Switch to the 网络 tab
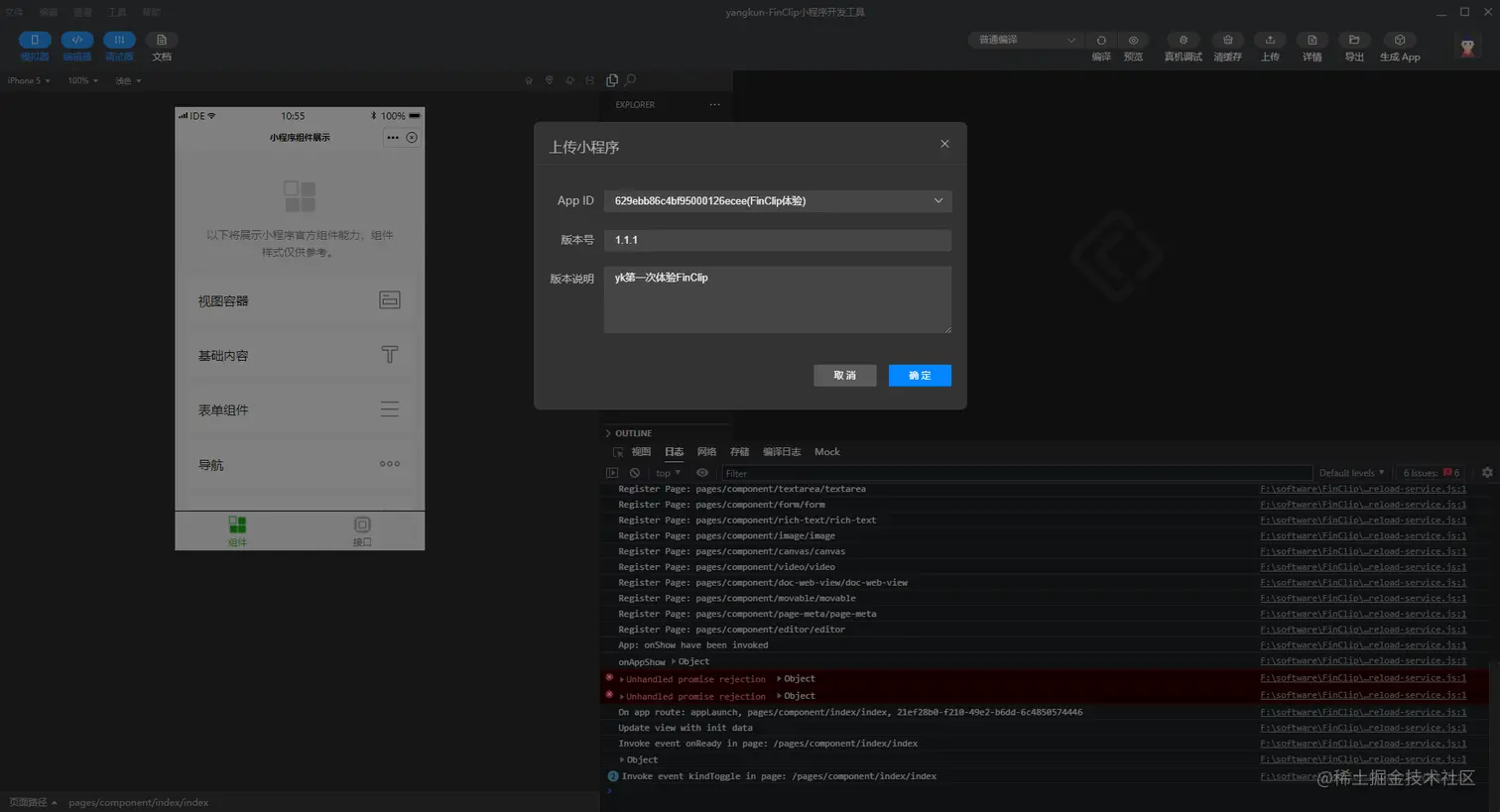 [x=706, y=452]
